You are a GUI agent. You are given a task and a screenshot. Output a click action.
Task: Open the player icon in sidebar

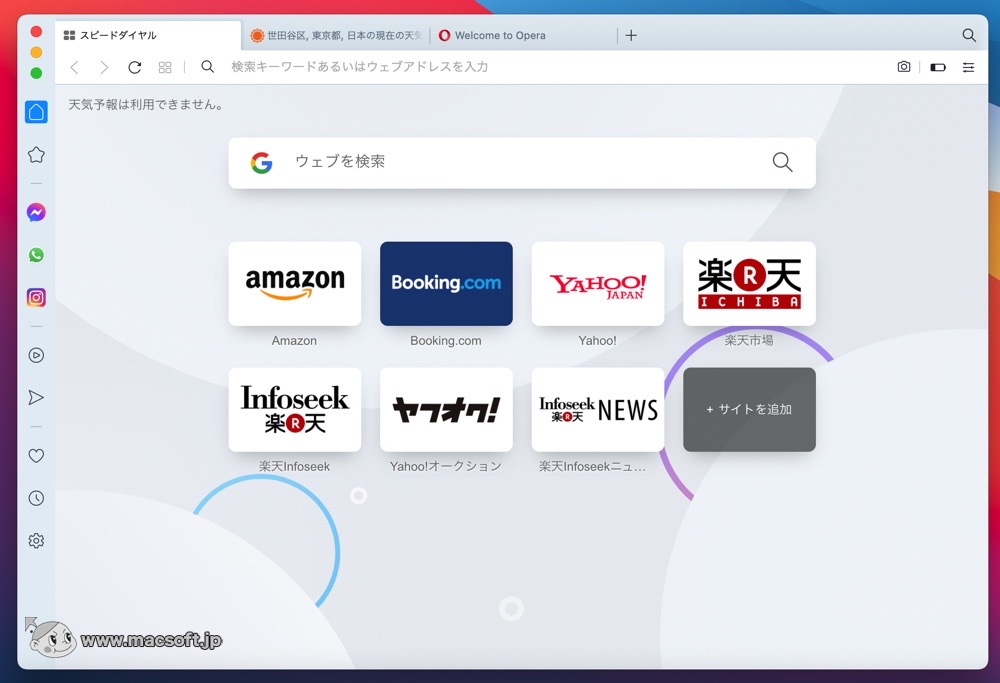(36, 355)
